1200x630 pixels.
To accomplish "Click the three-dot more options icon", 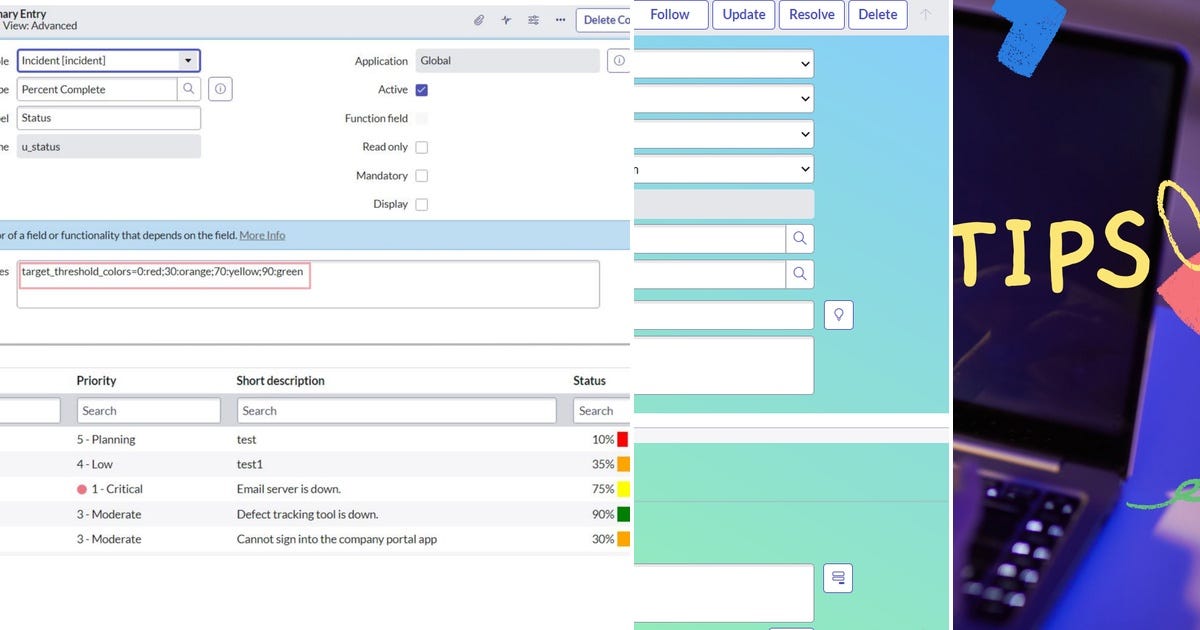I will tap(560, 19).
